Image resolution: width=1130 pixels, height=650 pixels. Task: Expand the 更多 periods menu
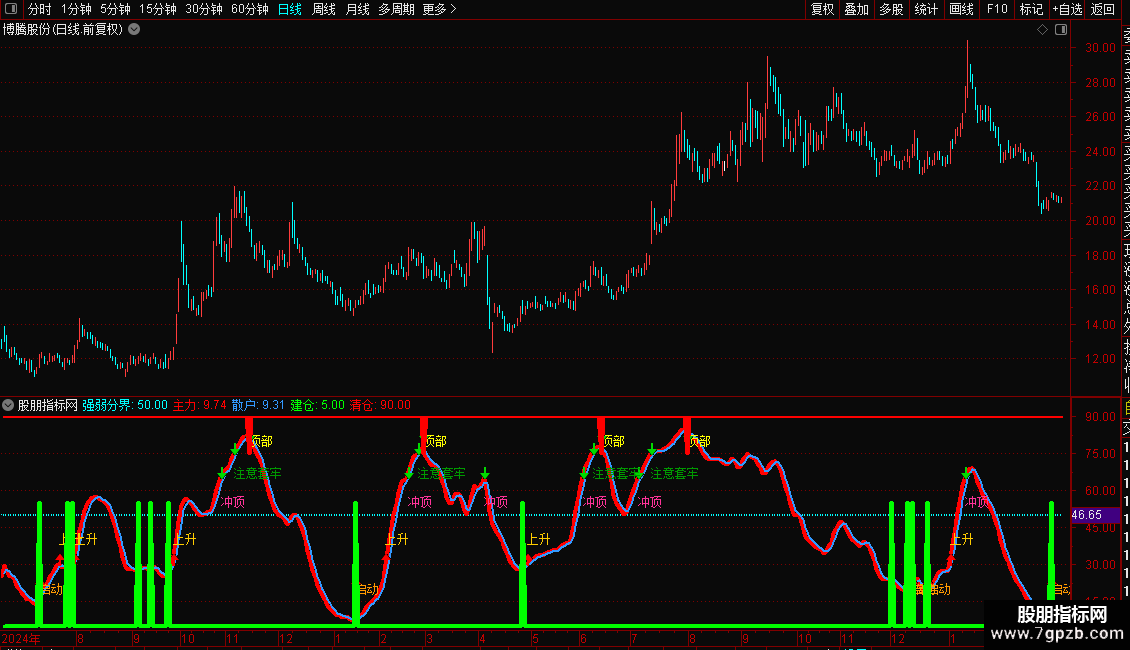tap(439, 9)
